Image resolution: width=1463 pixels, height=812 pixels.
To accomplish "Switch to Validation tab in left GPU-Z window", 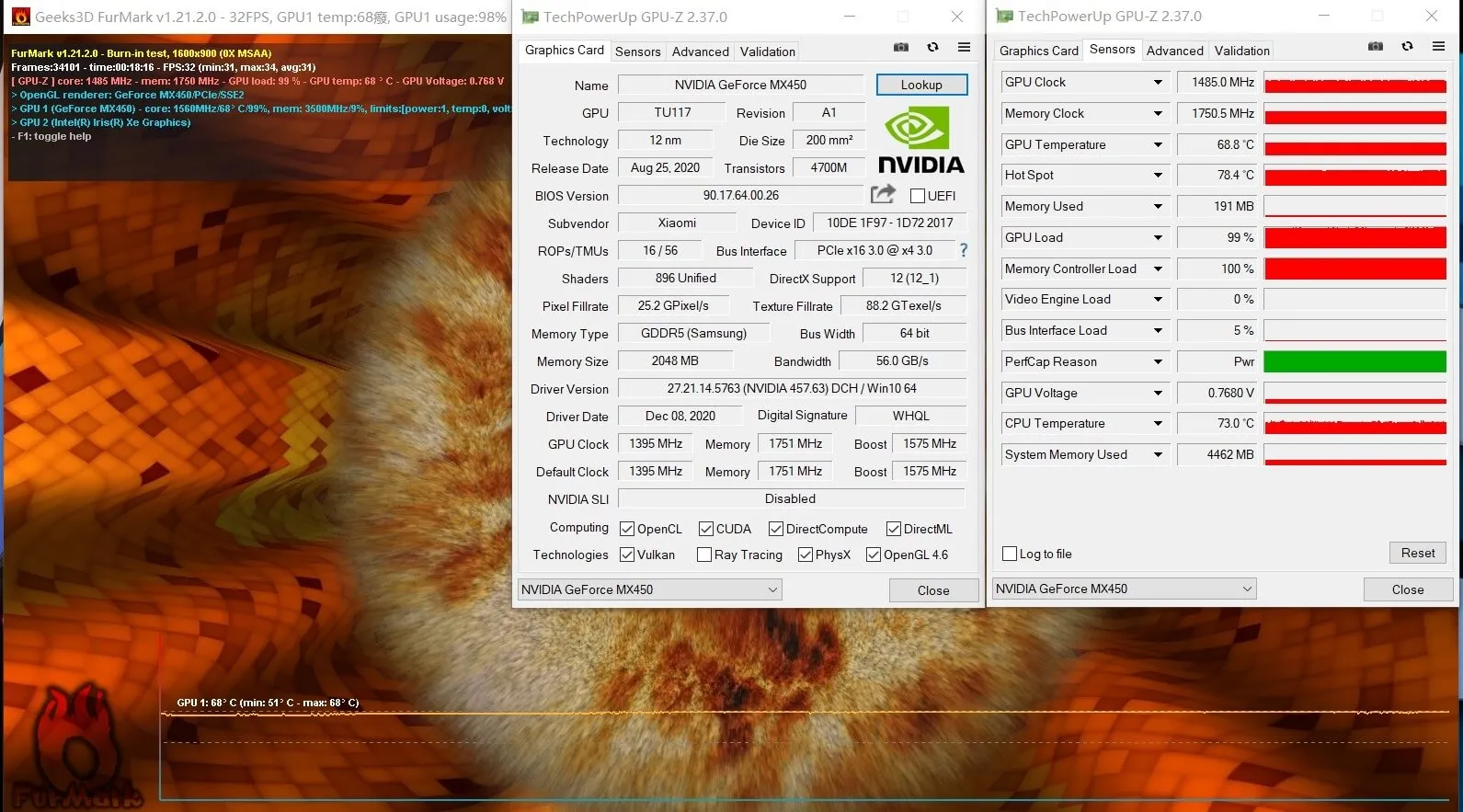I will [767, 51].
